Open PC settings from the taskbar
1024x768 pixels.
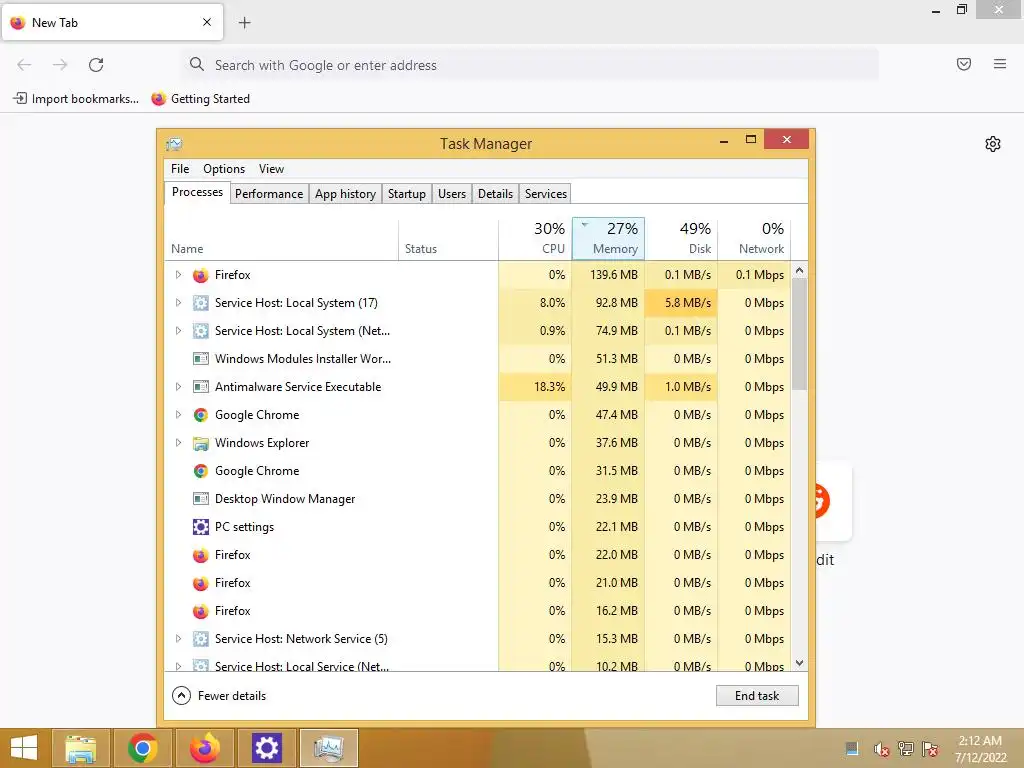pyautogui.click(x=266, y=748)
